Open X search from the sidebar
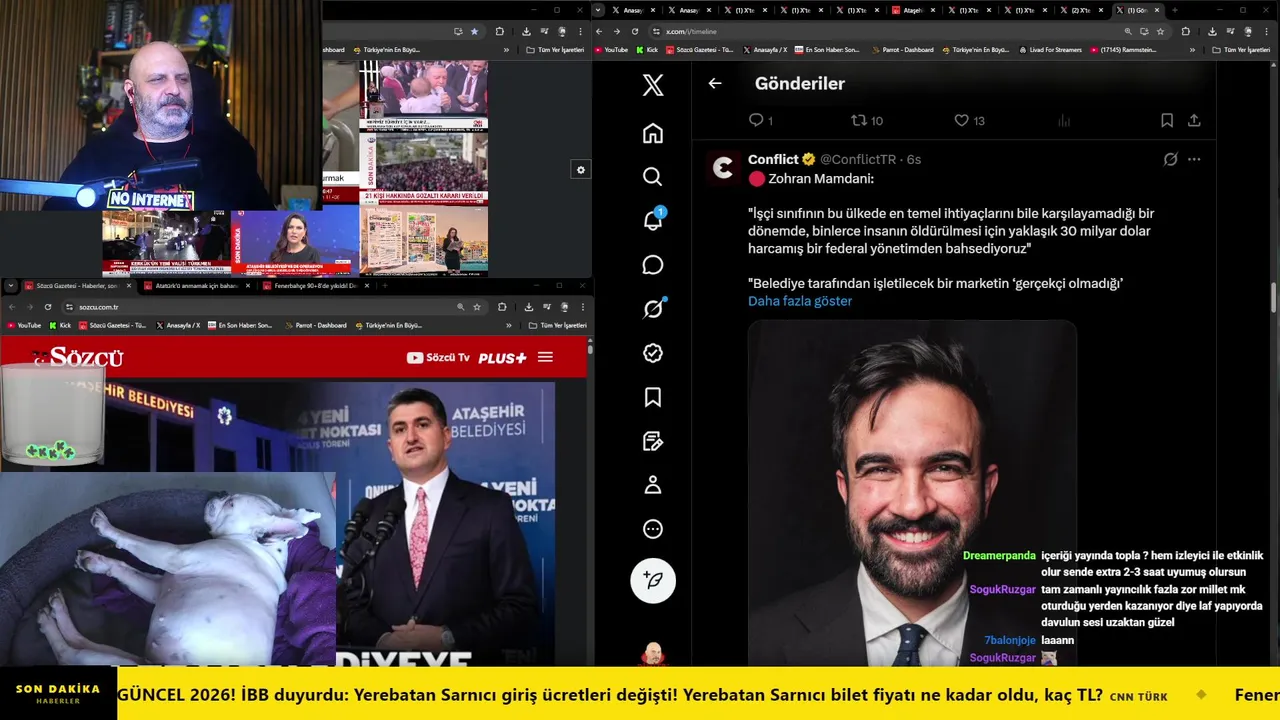This screenshot has height=720, width=1280. (653, 177)
